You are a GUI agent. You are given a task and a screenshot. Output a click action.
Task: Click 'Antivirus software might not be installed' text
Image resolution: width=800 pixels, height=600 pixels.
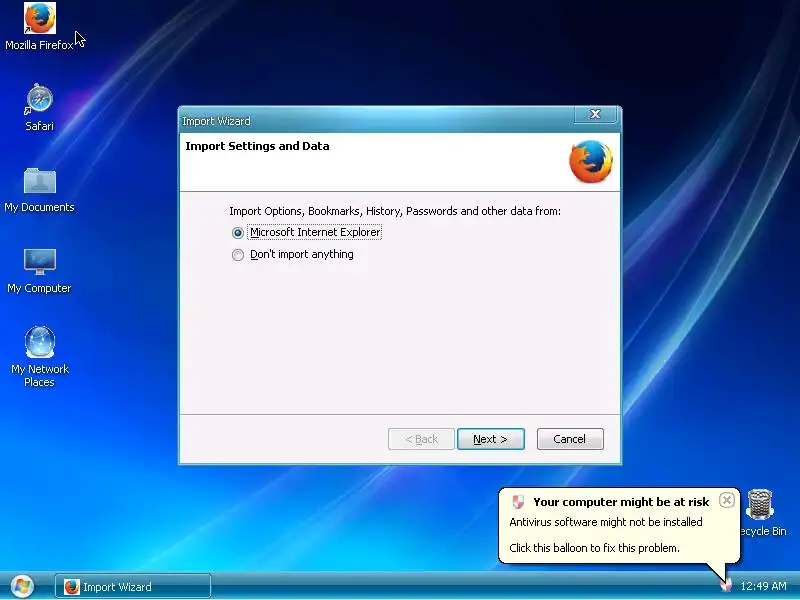tap(606, 522)
